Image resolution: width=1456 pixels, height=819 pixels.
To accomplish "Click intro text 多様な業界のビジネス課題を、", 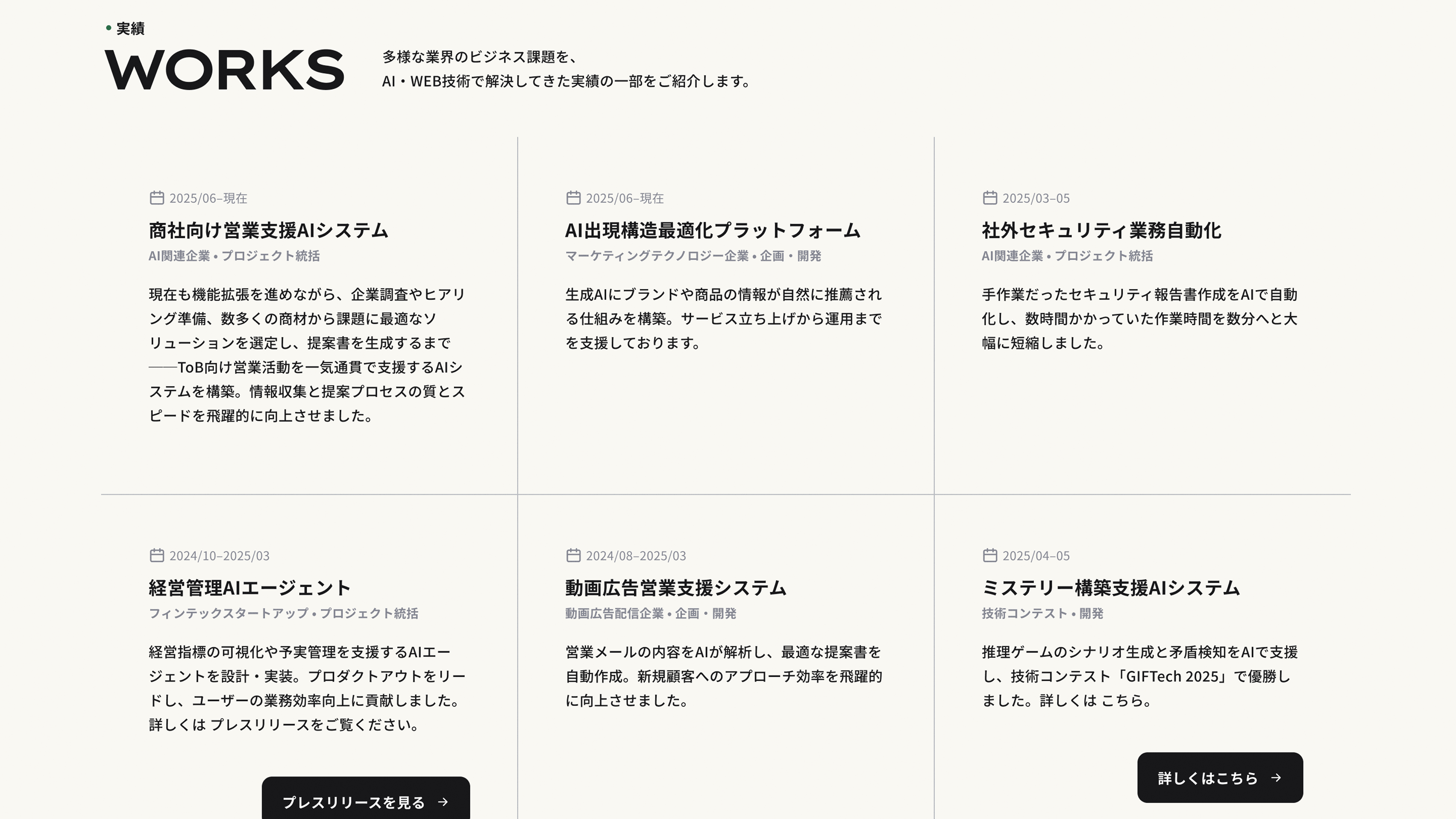I will click(x=480, y=56).
